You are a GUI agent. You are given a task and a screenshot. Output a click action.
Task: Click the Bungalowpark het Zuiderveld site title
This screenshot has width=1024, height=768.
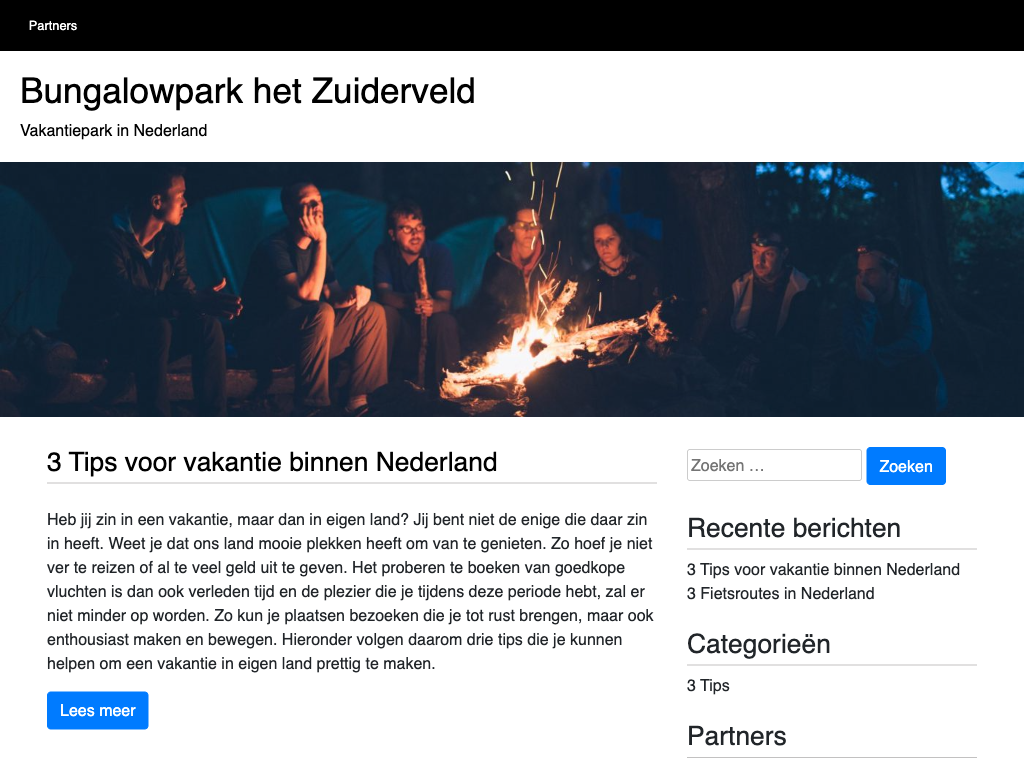248,91
